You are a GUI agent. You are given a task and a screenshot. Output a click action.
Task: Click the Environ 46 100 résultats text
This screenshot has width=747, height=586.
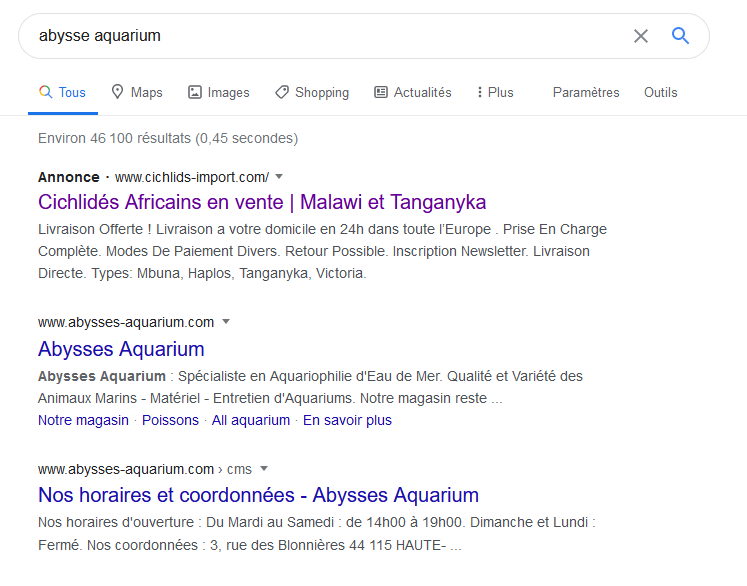pos(168,138)
